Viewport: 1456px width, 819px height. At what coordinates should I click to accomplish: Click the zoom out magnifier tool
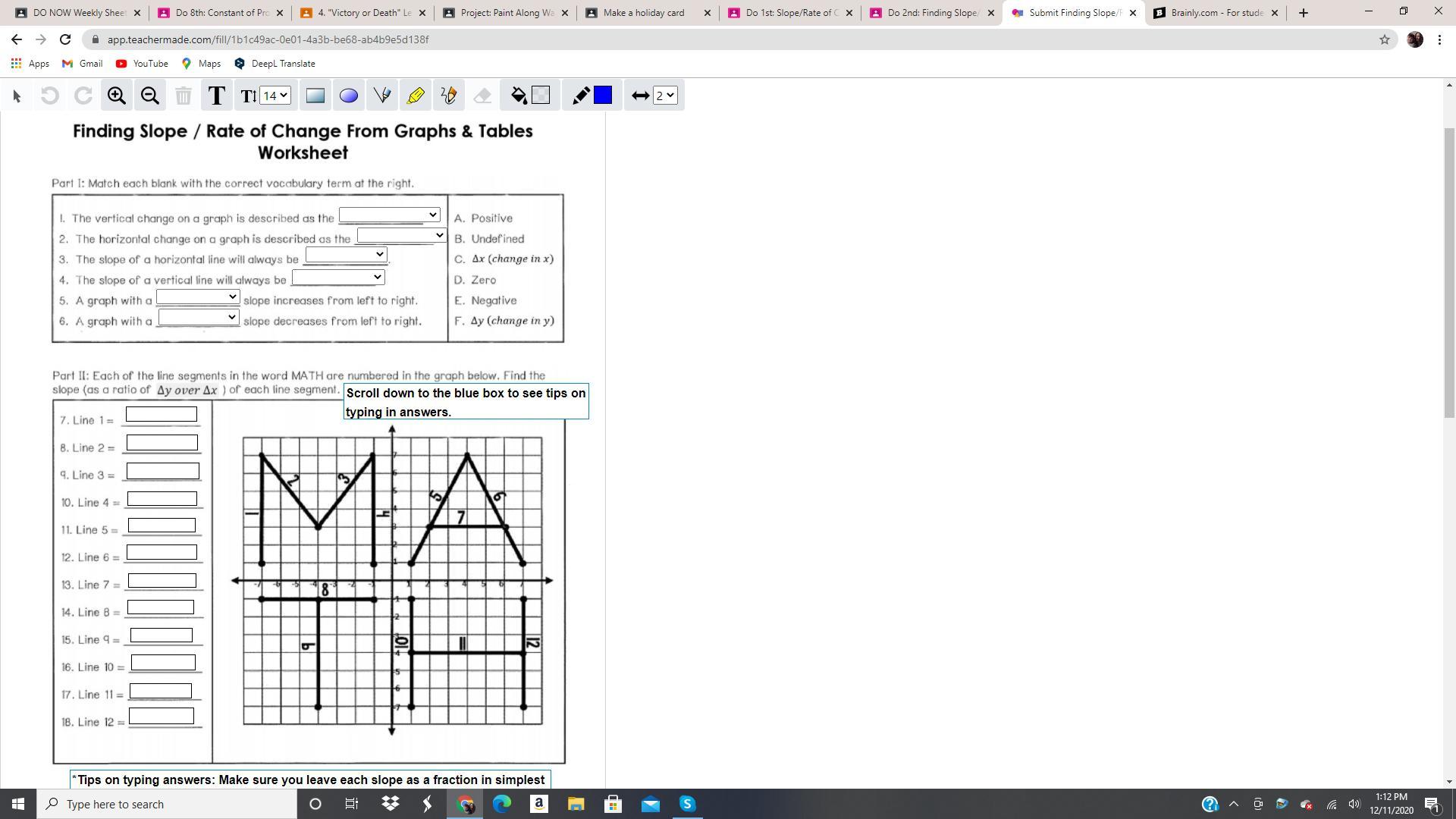pos(149,96)
